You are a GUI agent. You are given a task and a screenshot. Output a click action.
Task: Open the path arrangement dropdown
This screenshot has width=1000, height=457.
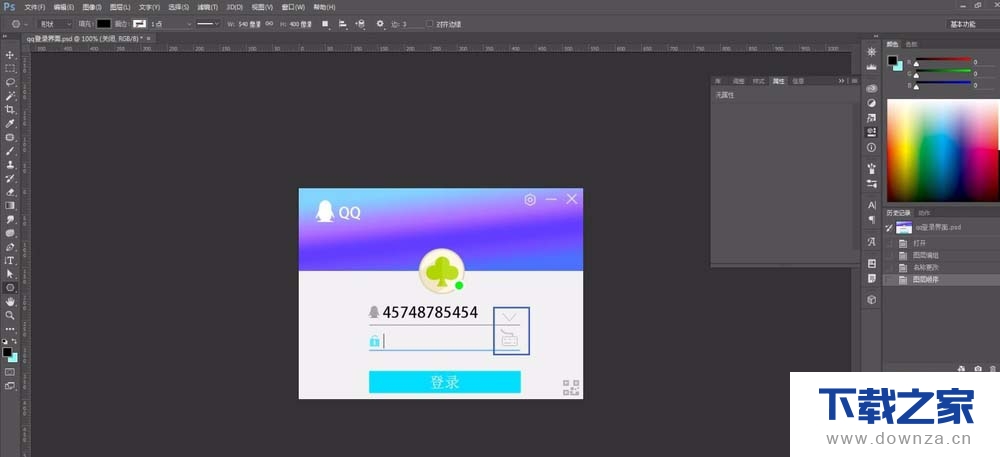(x=360, y=24)
